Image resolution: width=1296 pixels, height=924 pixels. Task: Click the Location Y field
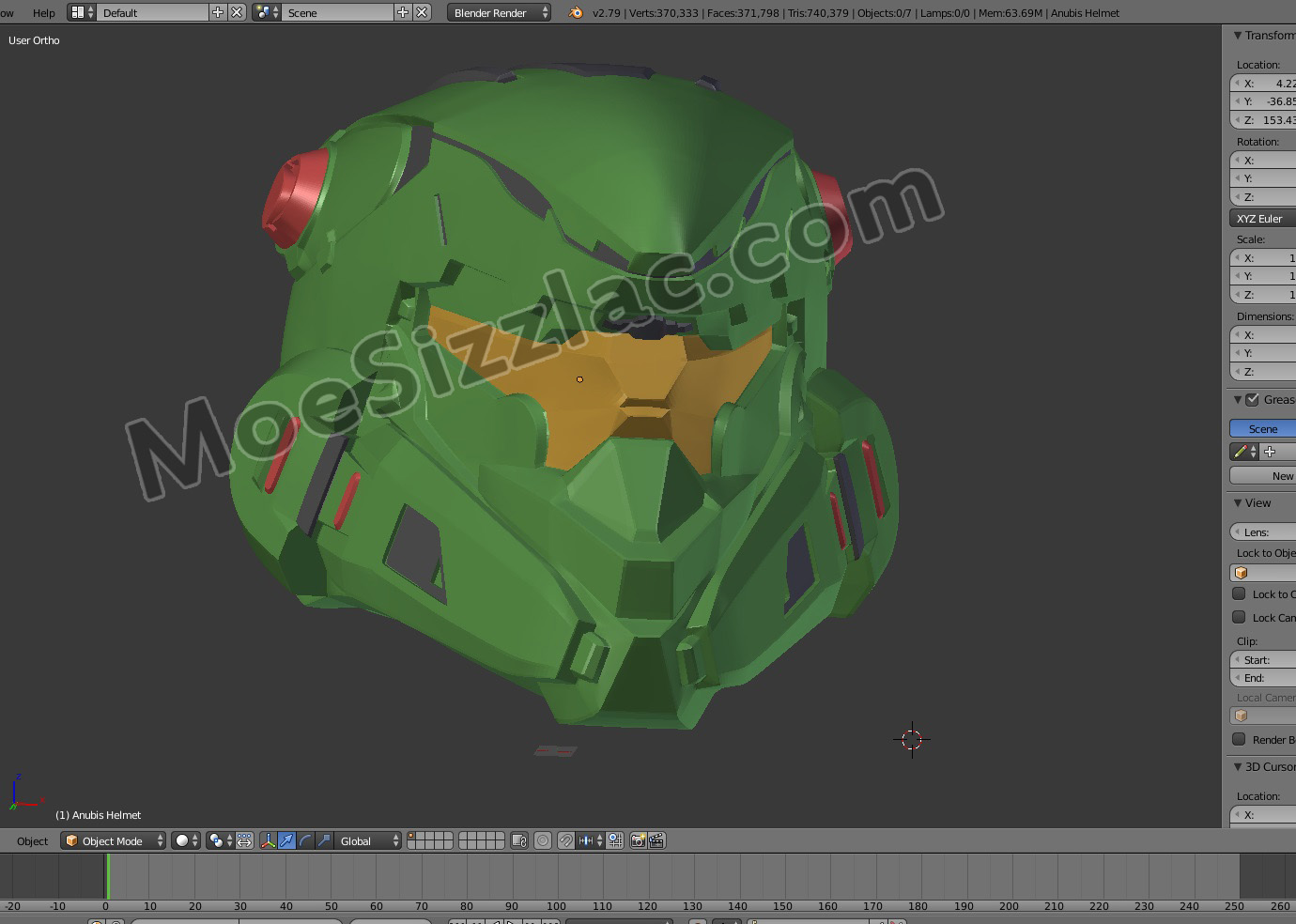point(1263,100)
